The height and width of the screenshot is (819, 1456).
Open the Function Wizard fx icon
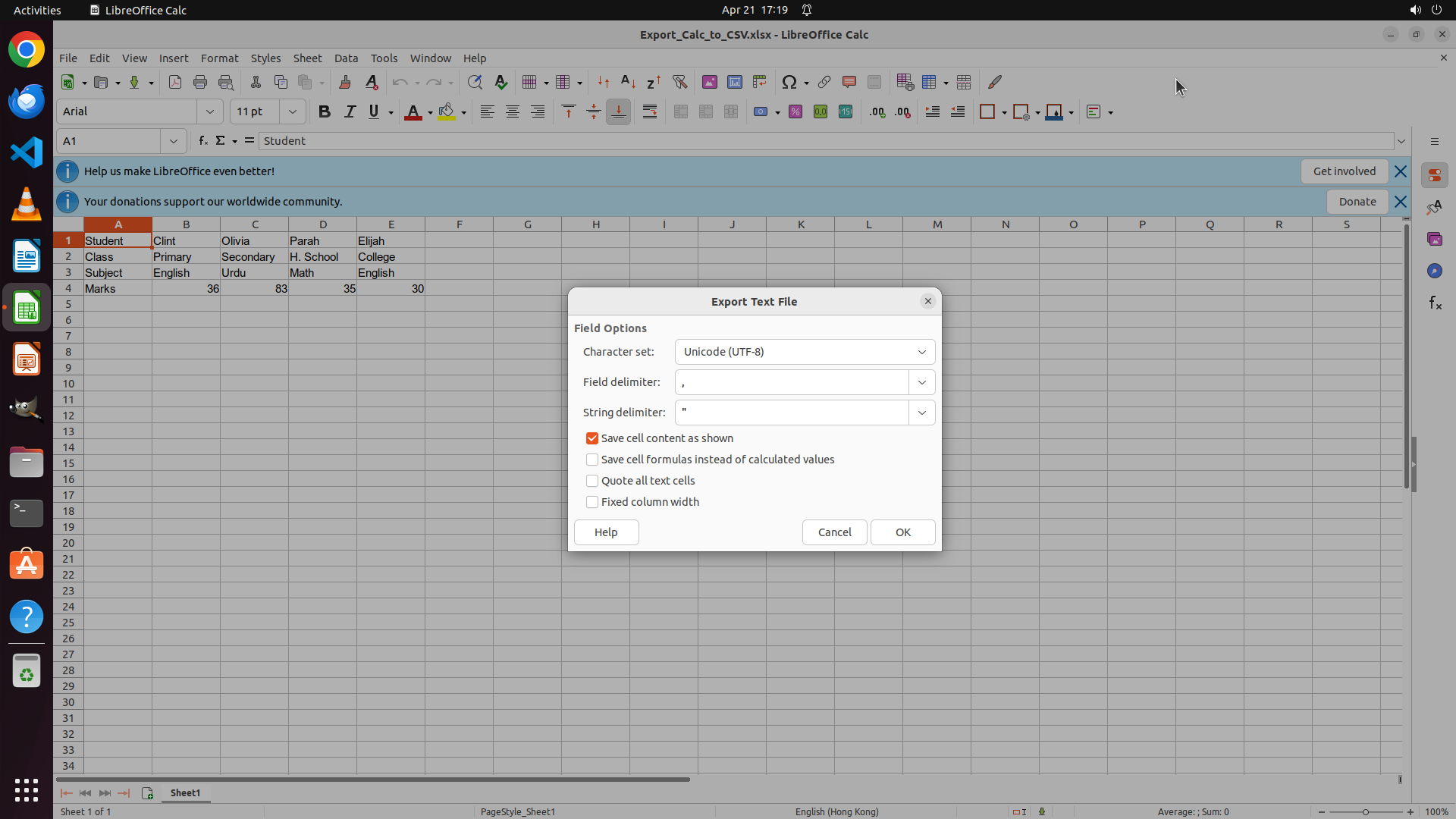point(202,141)
